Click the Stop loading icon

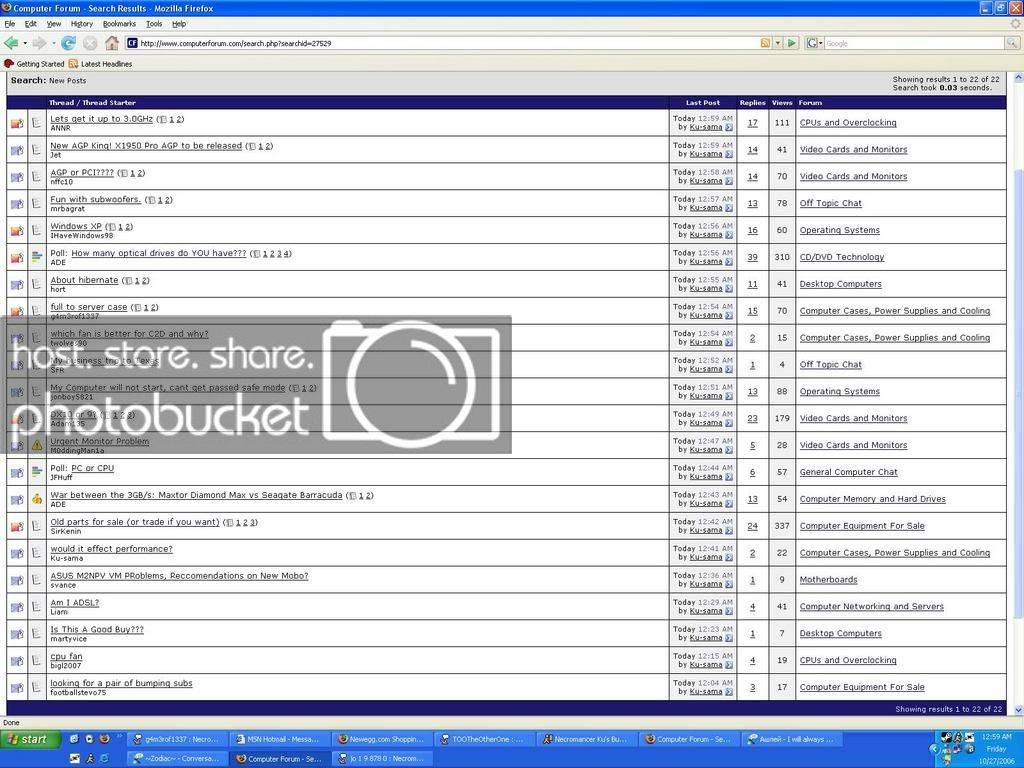(90, 43)
